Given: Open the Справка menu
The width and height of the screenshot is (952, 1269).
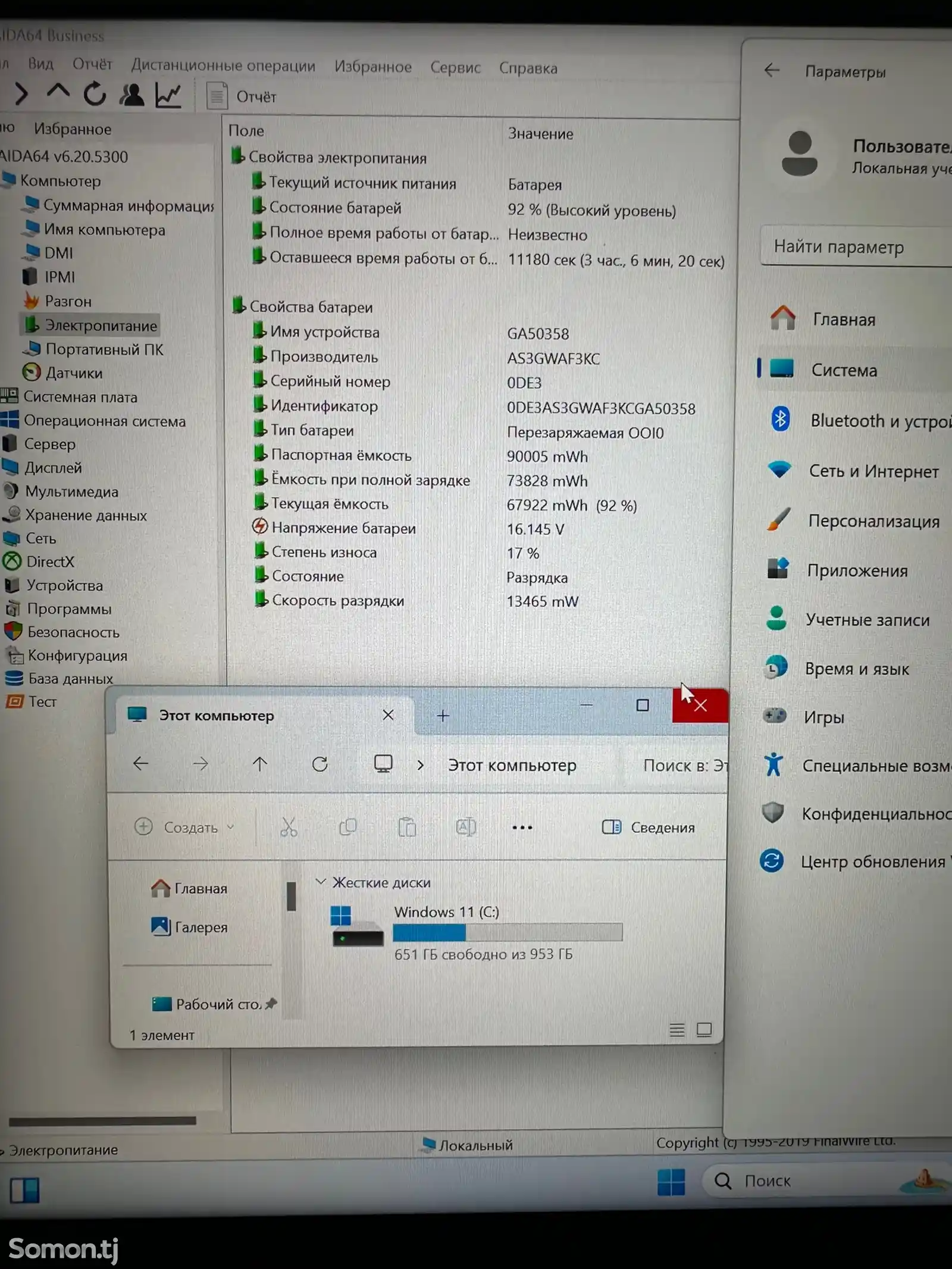Looking at the screenshot, I should (528, 68).
